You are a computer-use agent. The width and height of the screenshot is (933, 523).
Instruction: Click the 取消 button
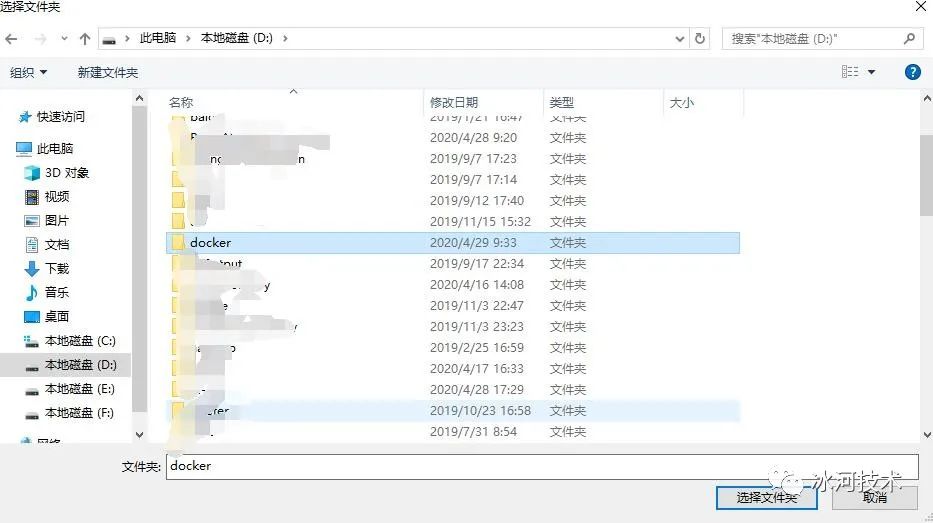click(874, 497)
